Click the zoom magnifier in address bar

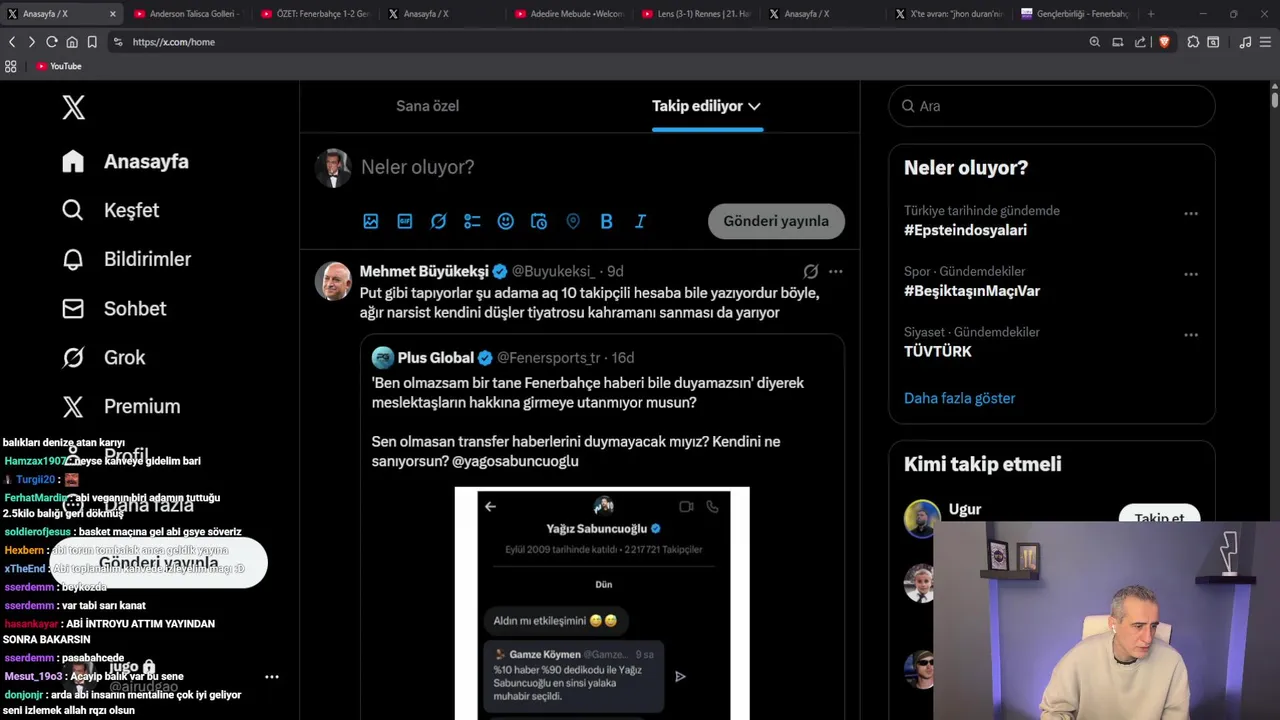click(x=1094, y=42)
